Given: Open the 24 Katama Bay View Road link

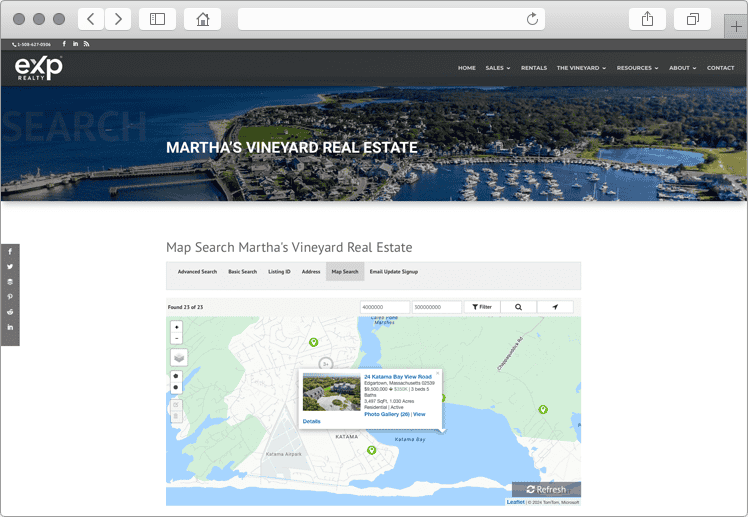Looking at the screenshot, I should (398, 377).
